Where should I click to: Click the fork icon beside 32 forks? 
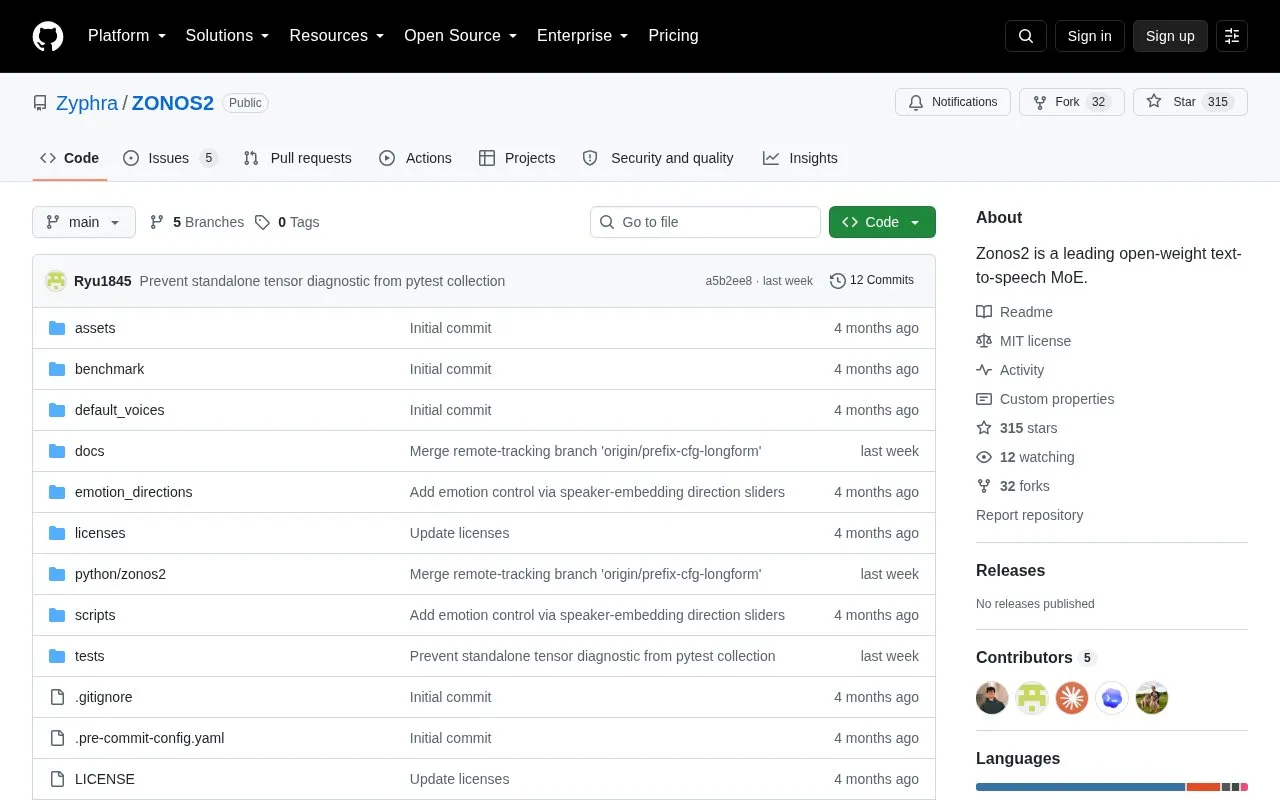pyautogui.click(x=984, y=486)
